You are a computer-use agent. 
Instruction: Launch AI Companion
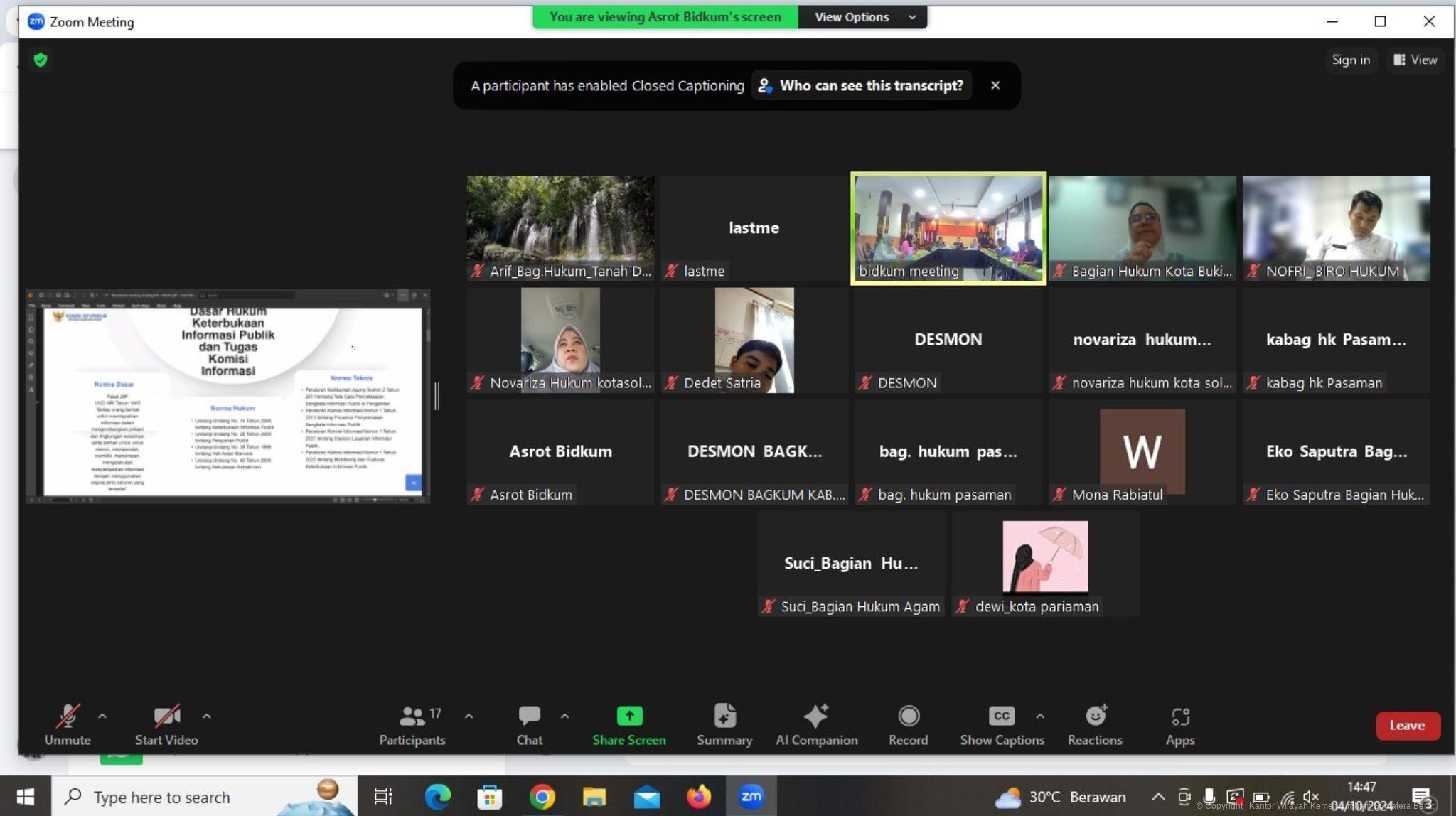[x=816, y=724]
